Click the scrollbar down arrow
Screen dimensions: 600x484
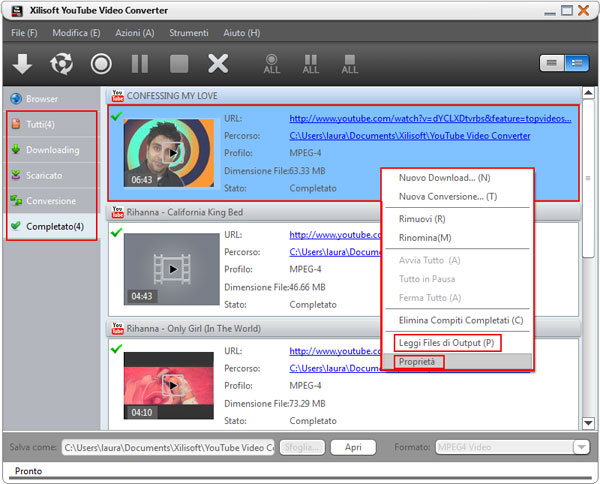click(x=588, y=423)
